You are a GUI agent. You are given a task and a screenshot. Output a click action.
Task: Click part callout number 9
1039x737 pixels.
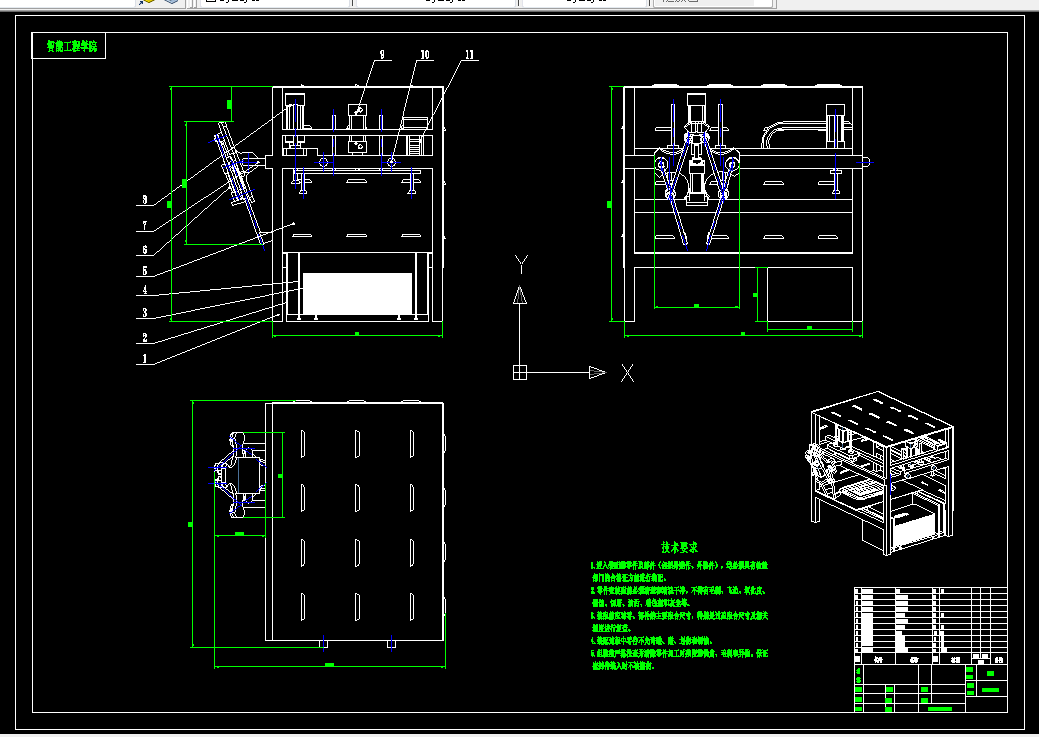click(x=382, y=55)
